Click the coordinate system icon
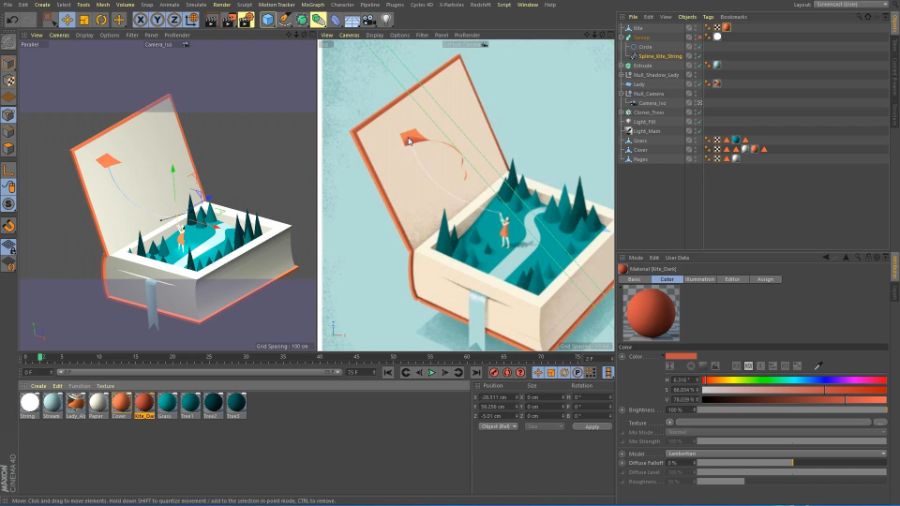The width and height of the screenshot is (900, 506). 192,20
